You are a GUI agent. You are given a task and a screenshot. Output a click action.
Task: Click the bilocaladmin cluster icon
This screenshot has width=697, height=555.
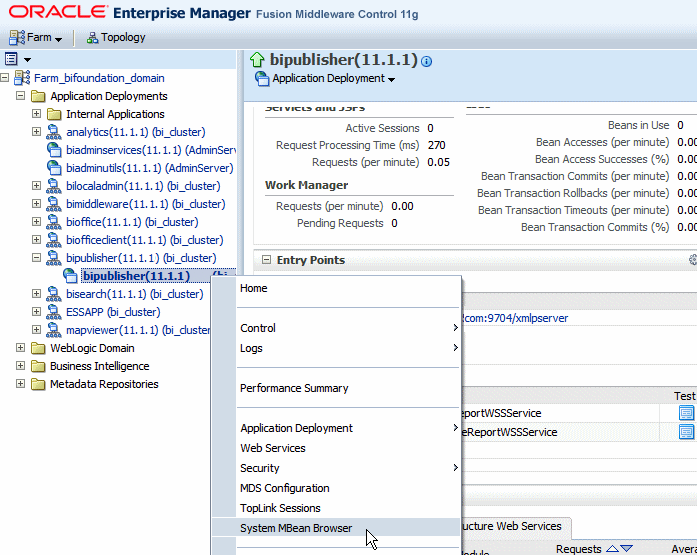pos(54,186)
